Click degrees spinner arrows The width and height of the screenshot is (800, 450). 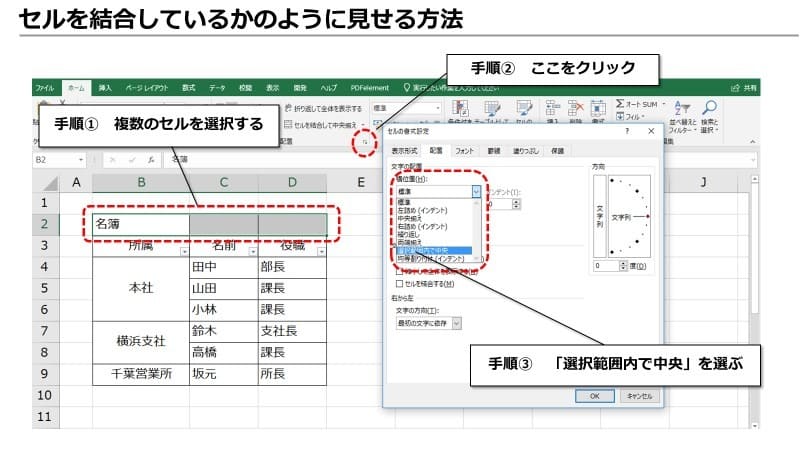tap(623, 266)
